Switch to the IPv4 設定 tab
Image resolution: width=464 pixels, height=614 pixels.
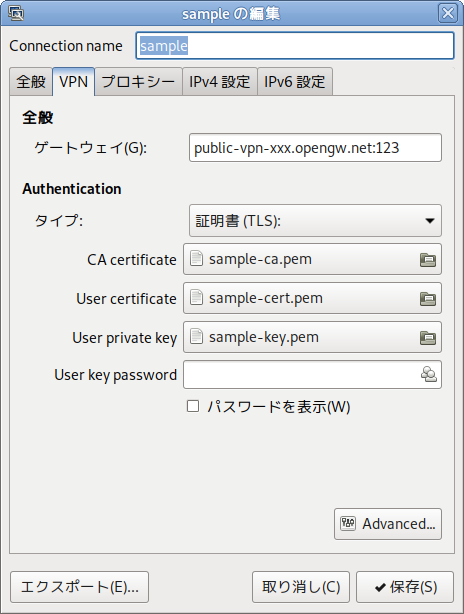[220, 81]
